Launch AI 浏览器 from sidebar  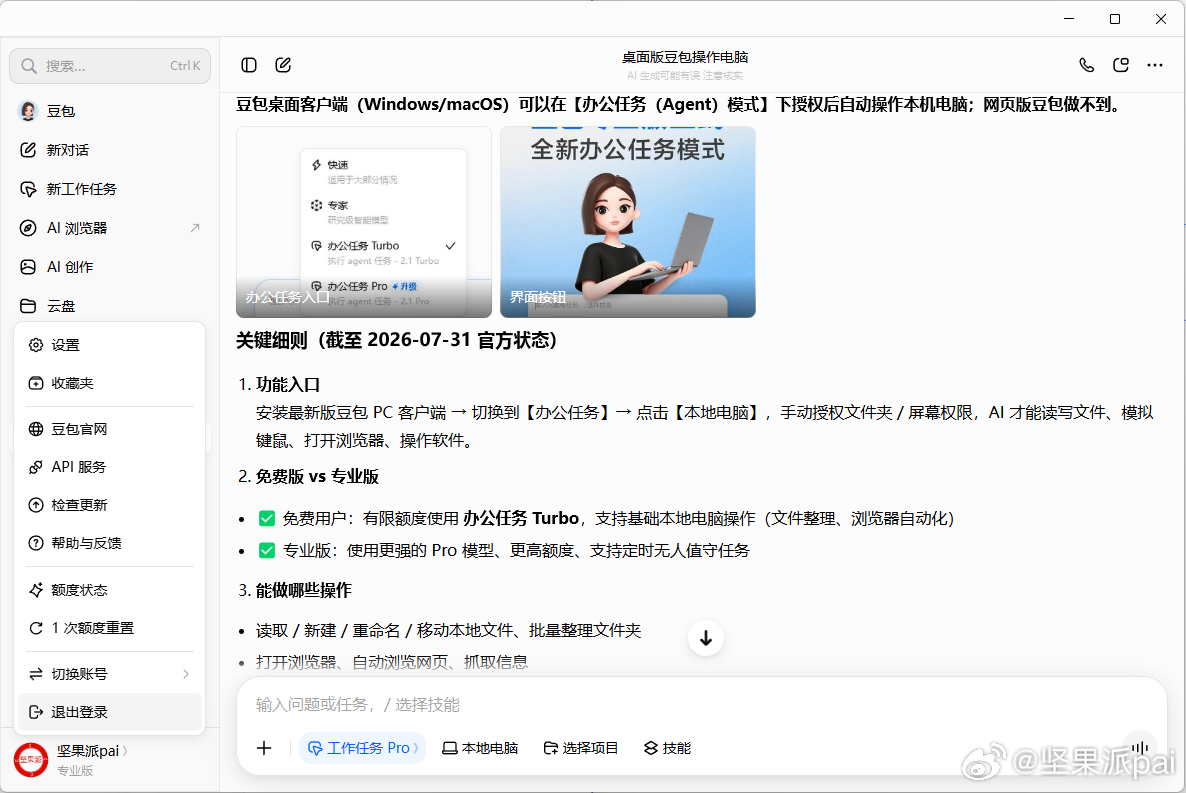[x=110, y=228]
